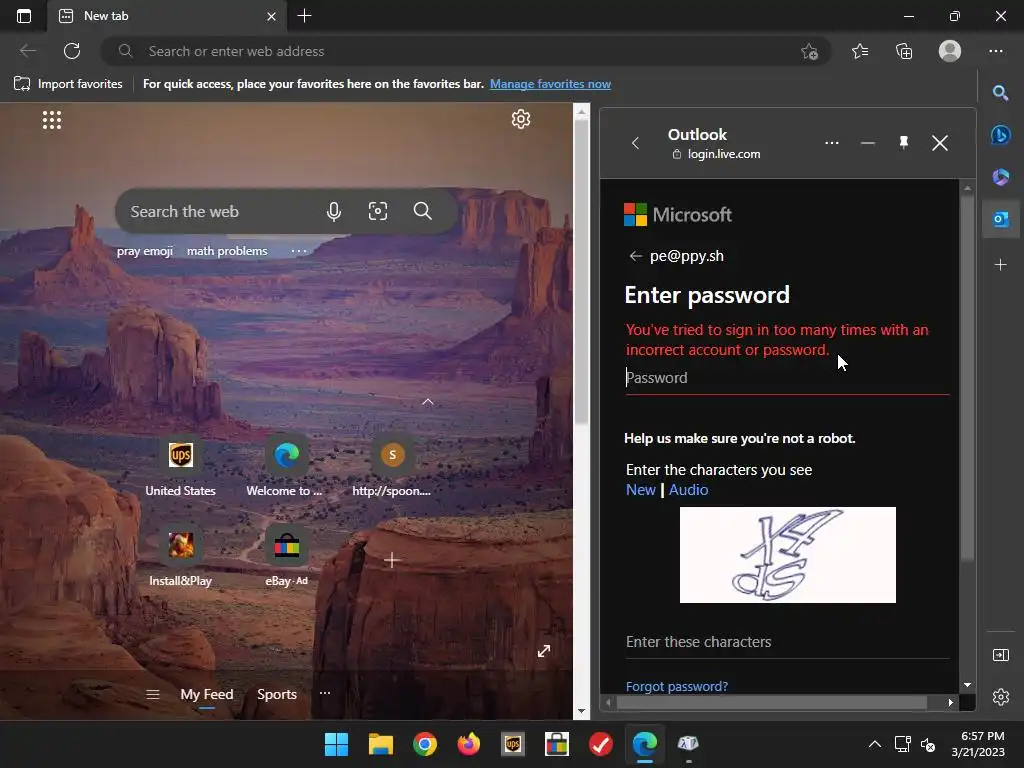This screenshot has height=768, width=1024.
Task: Open the tab actions menu icon
Action: tap(24, 16)
